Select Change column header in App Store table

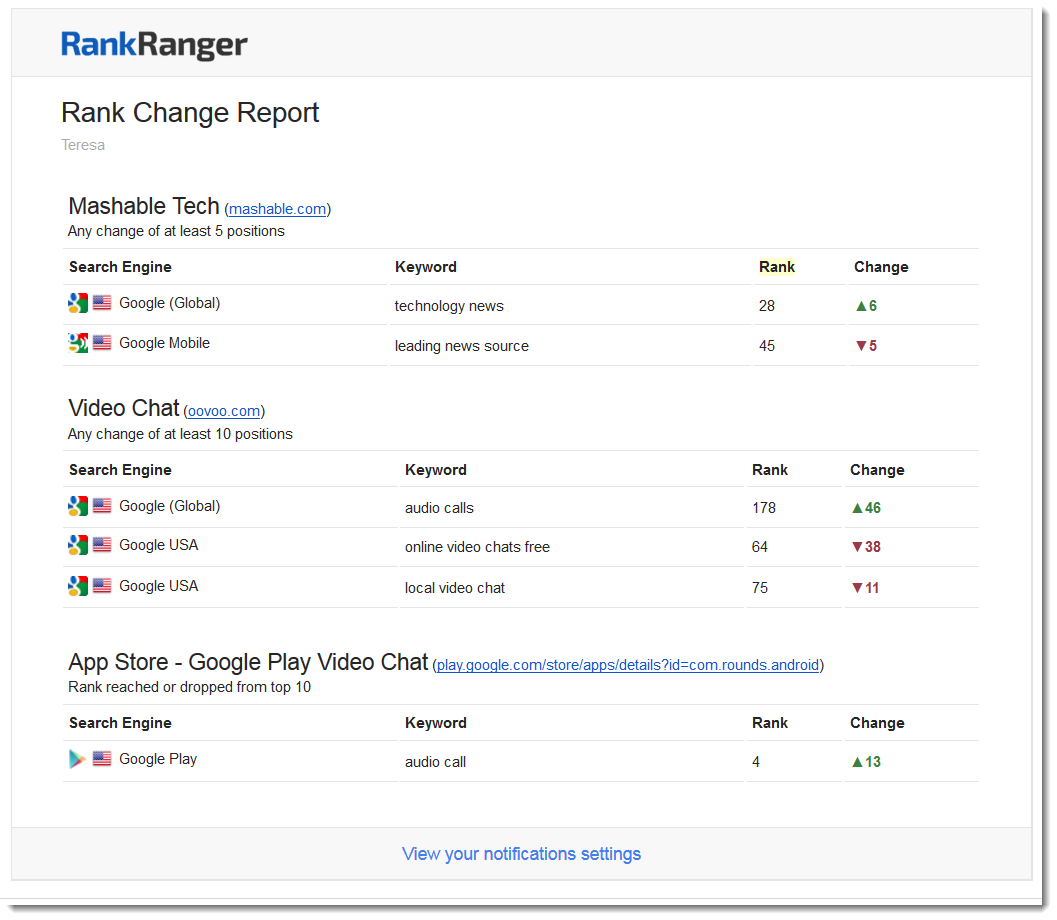pos(877,723)
